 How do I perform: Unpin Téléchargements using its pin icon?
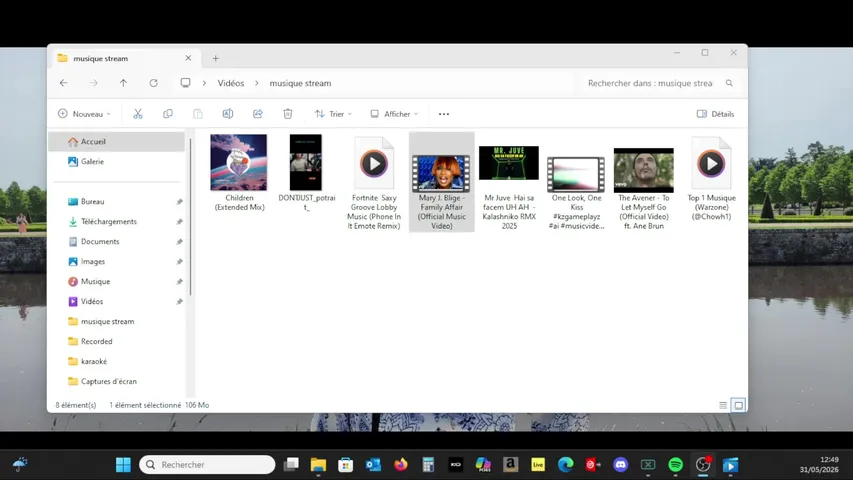point(179,222)
